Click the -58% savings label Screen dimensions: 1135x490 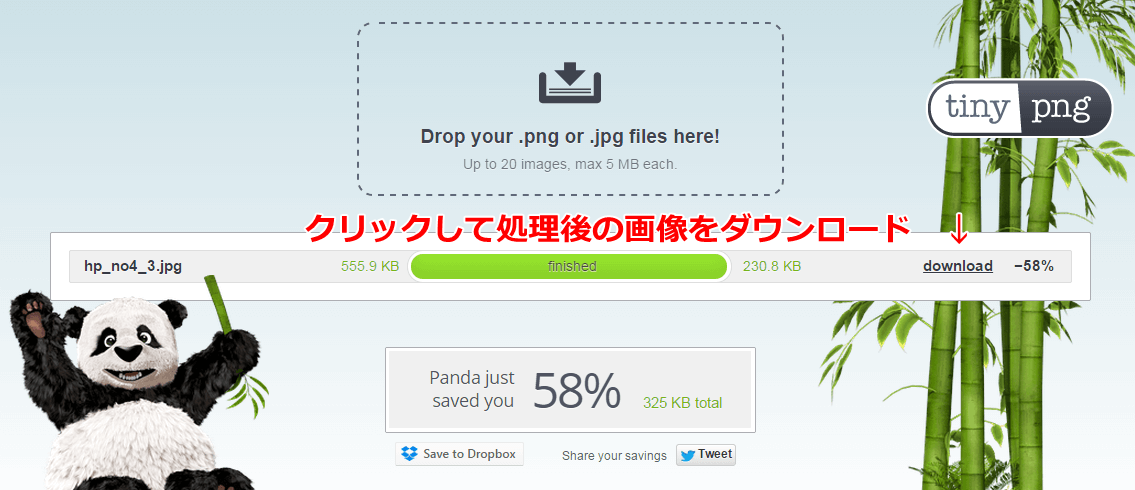pyautogui.click(x=1034, y=266)
